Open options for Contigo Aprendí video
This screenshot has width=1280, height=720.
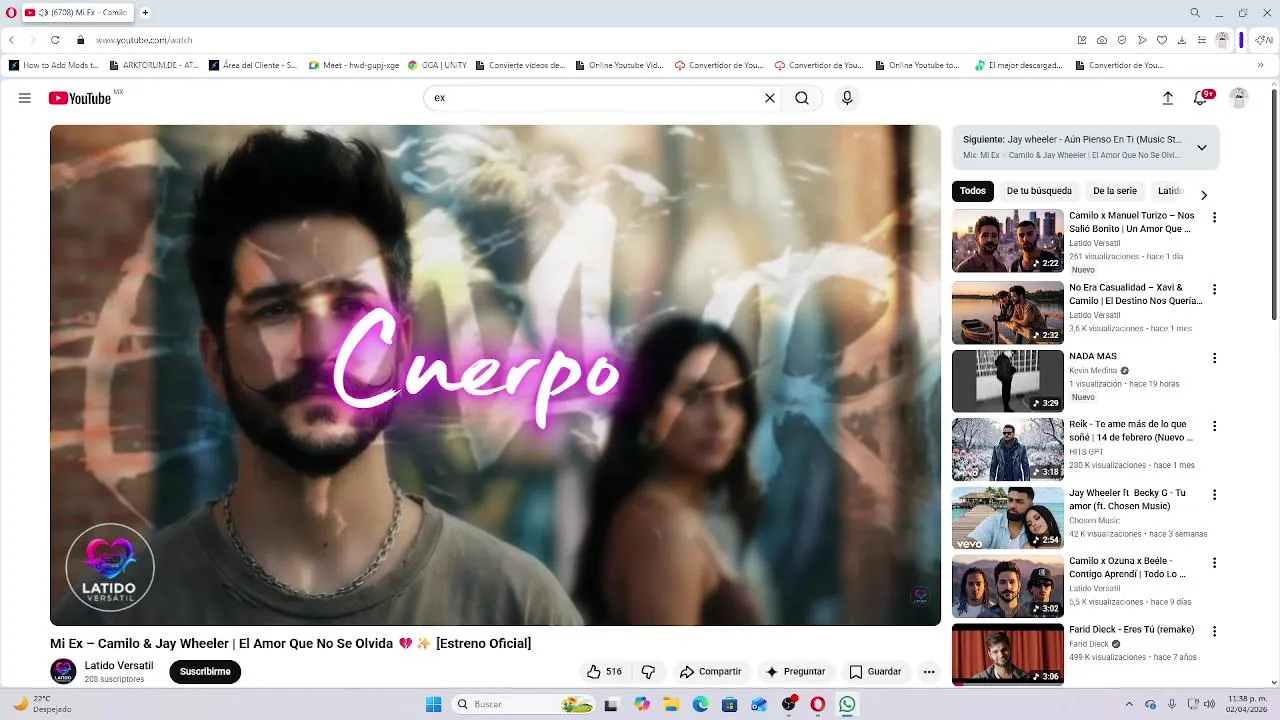1215,563
